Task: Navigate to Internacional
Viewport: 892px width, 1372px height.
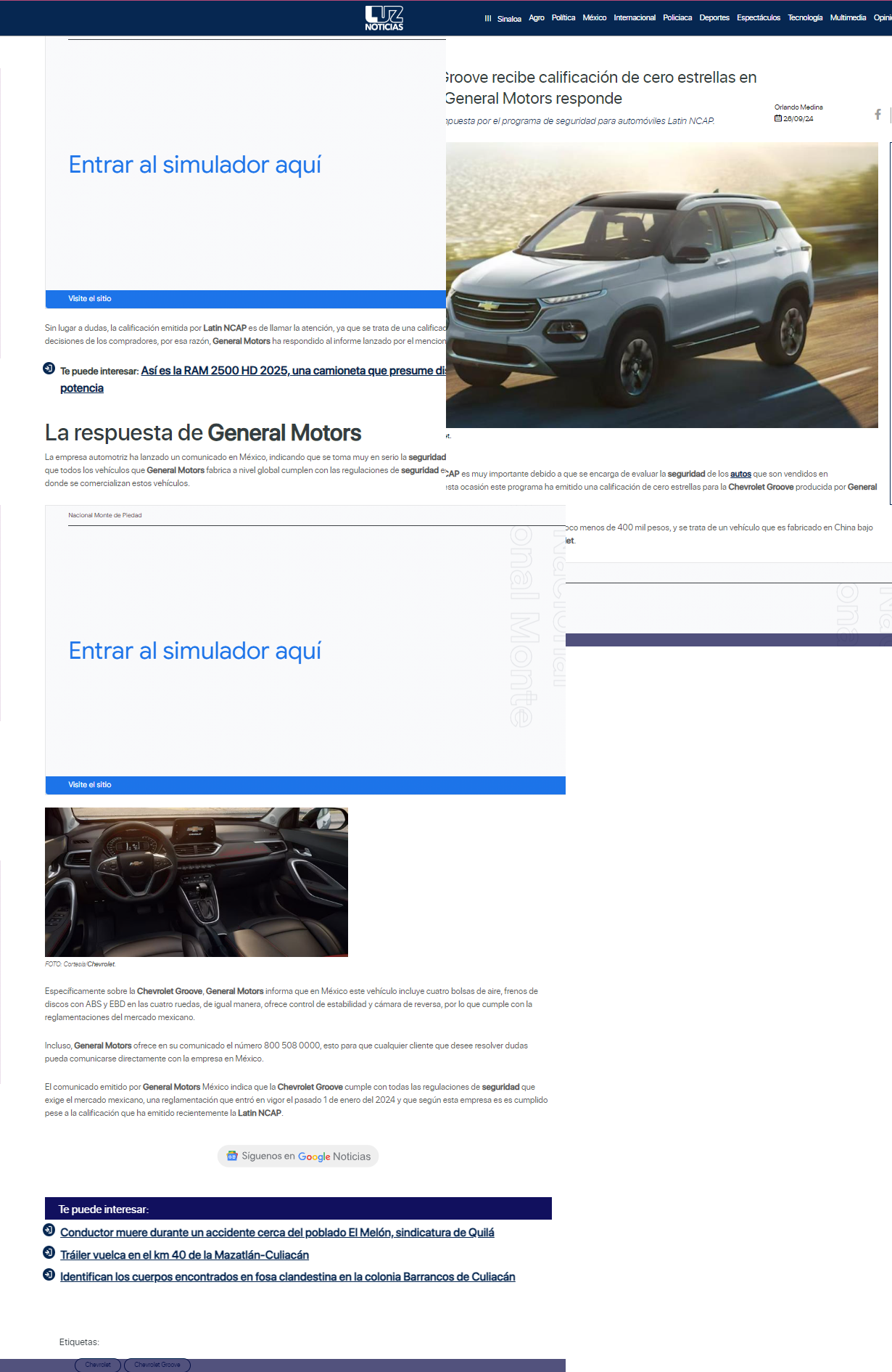Action: (x=635, y=18)
